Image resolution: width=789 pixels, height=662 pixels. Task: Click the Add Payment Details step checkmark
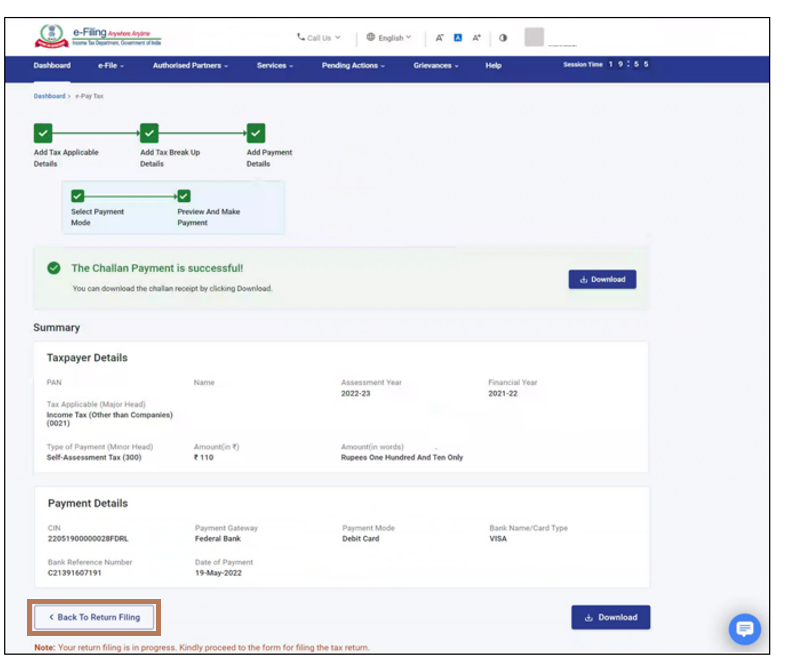(x=256, y=133)
